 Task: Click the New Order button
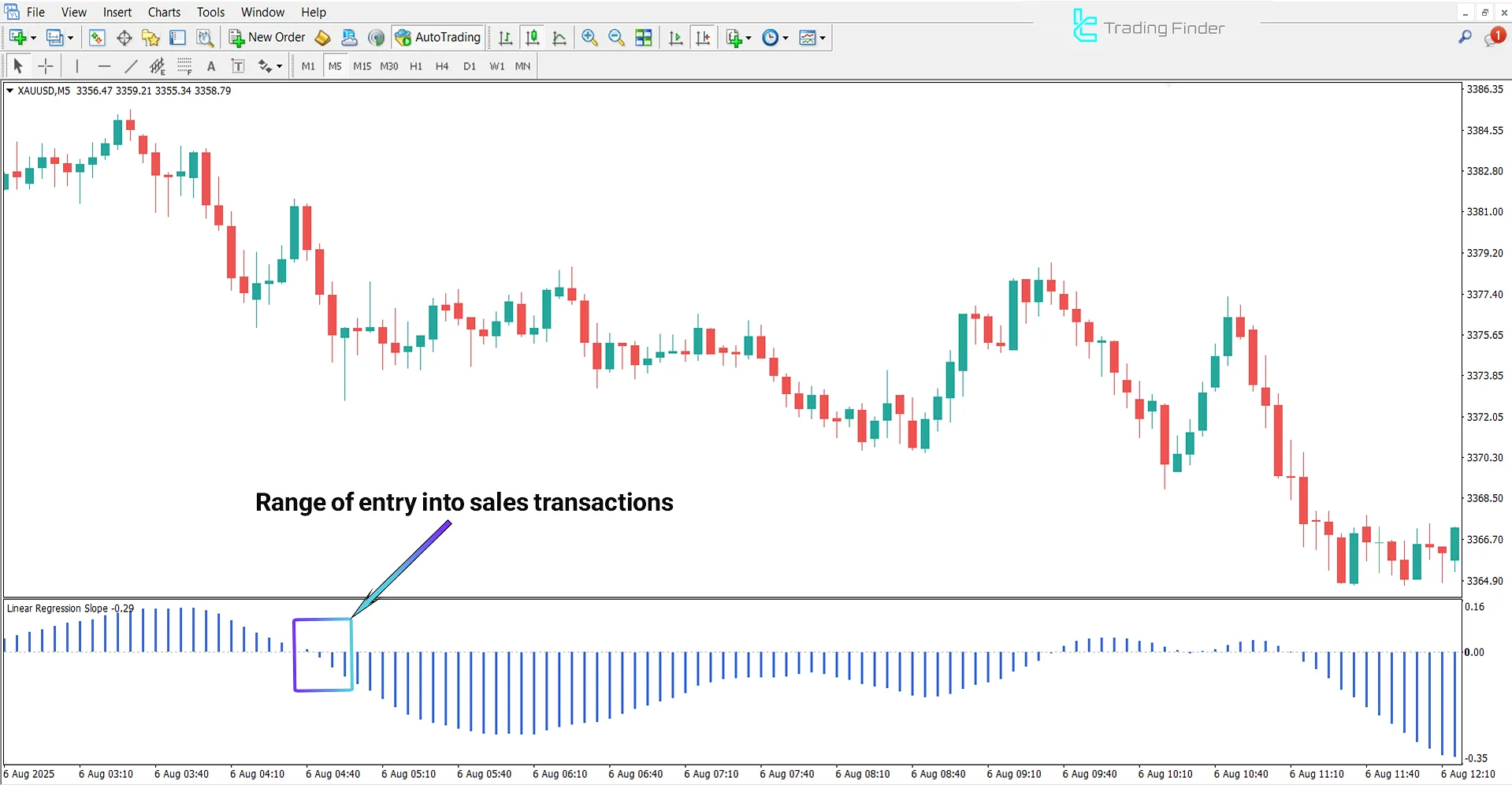click(266, 37)
